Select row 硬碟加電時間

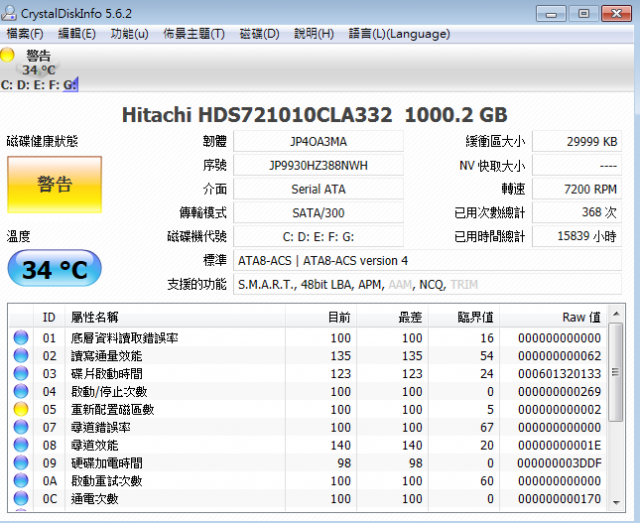coord(308,463)
